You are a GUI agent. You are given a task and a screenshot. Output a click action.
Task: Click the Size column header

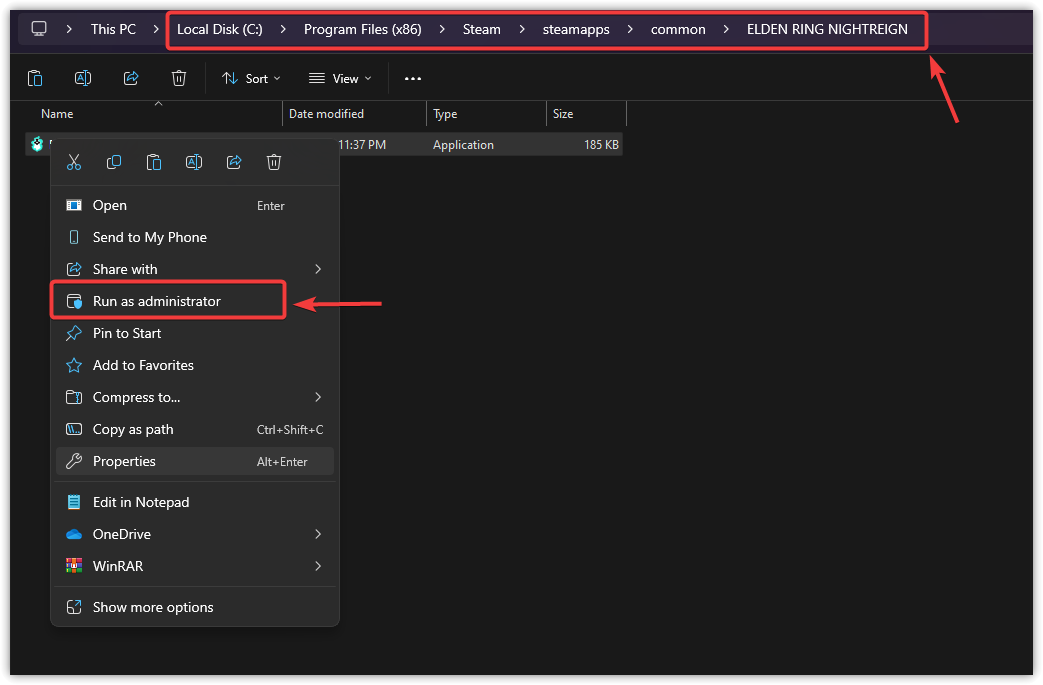pyautogui.click(x=563, y=114)
